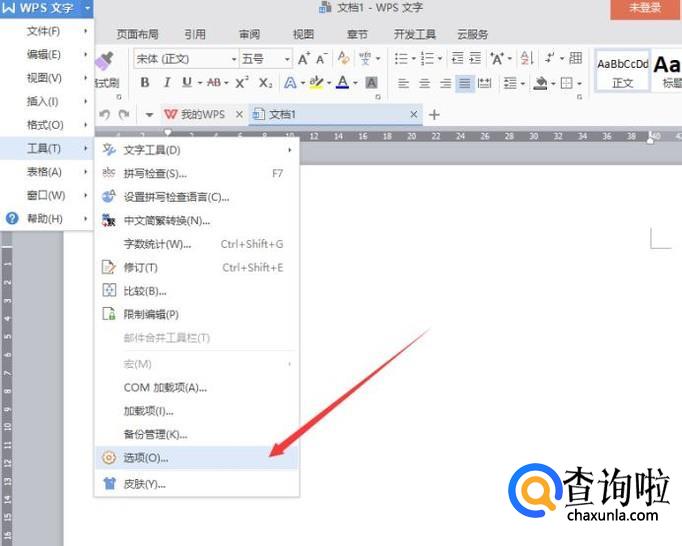Apply the 正文 style preset
Viewport: 682px width, 546px height.
(623, 71)
